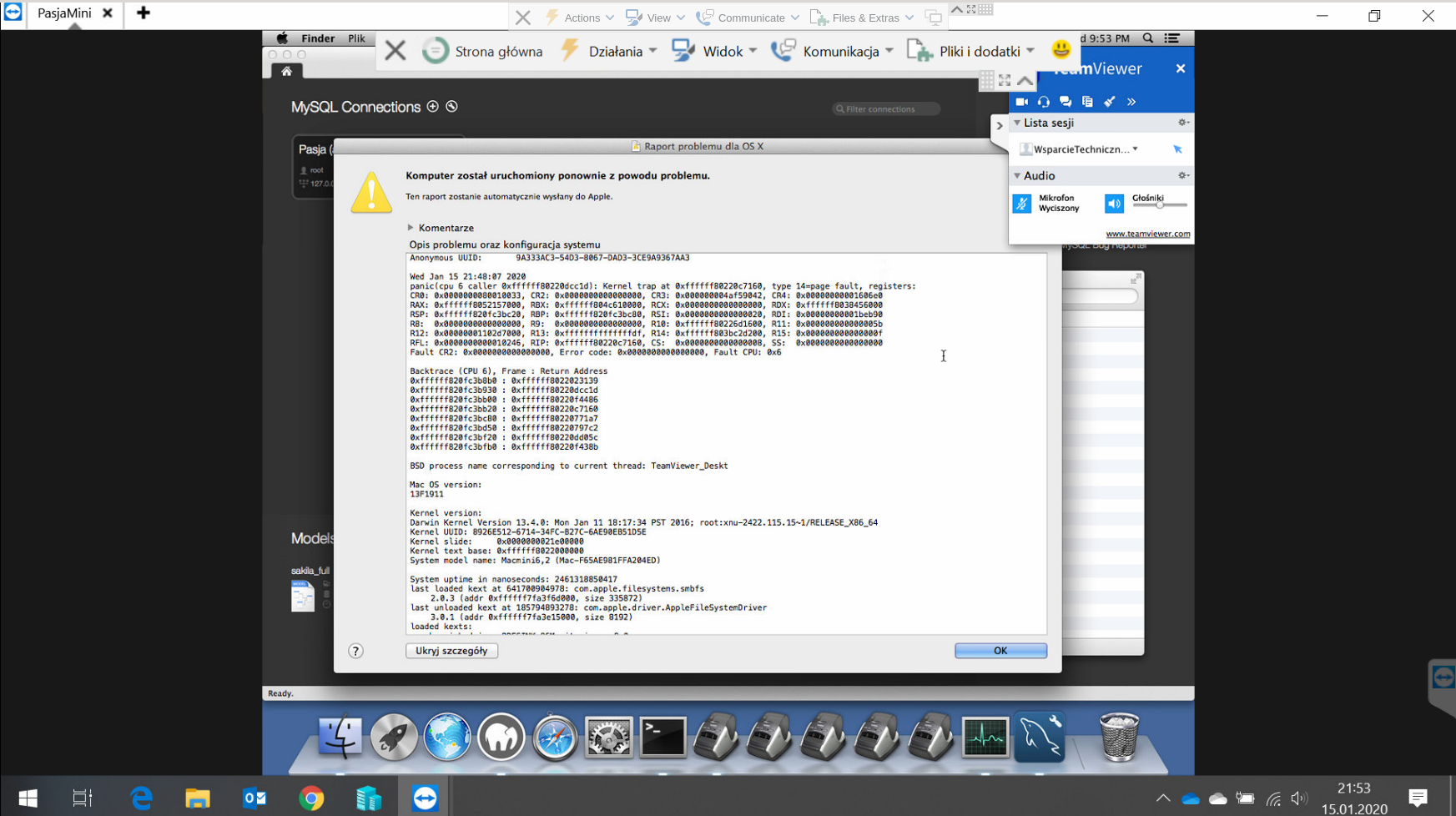Close the session via outer toolbar X
This screenshot has width=1456, height=816.
[x=523, y=18]
